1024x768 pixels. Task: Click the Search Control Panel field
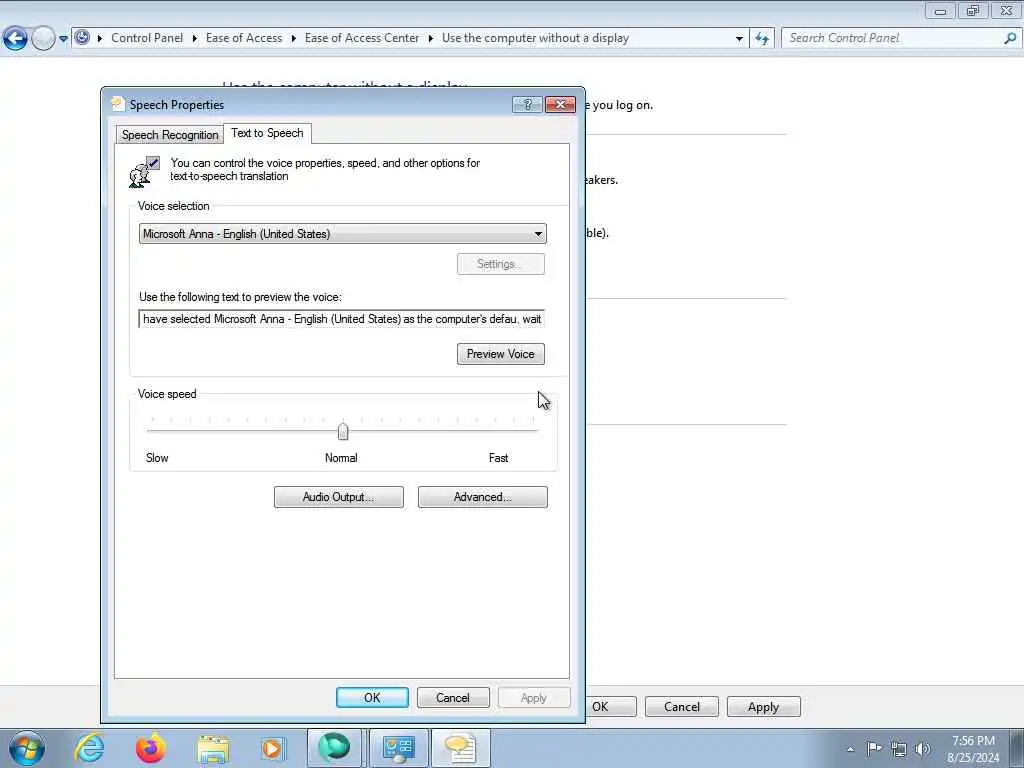pyautogui.click(x=901, y=38)
